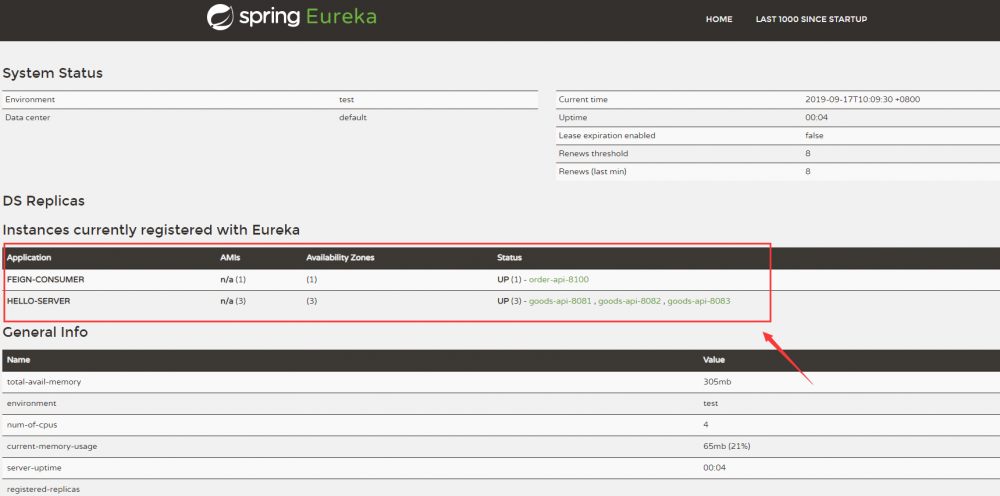The width and height of the screenshot is (1000, 496).
Task: Select n/a (1) AMIs cell for FEIGN-CONSUMER
Action: coord(233,280)
